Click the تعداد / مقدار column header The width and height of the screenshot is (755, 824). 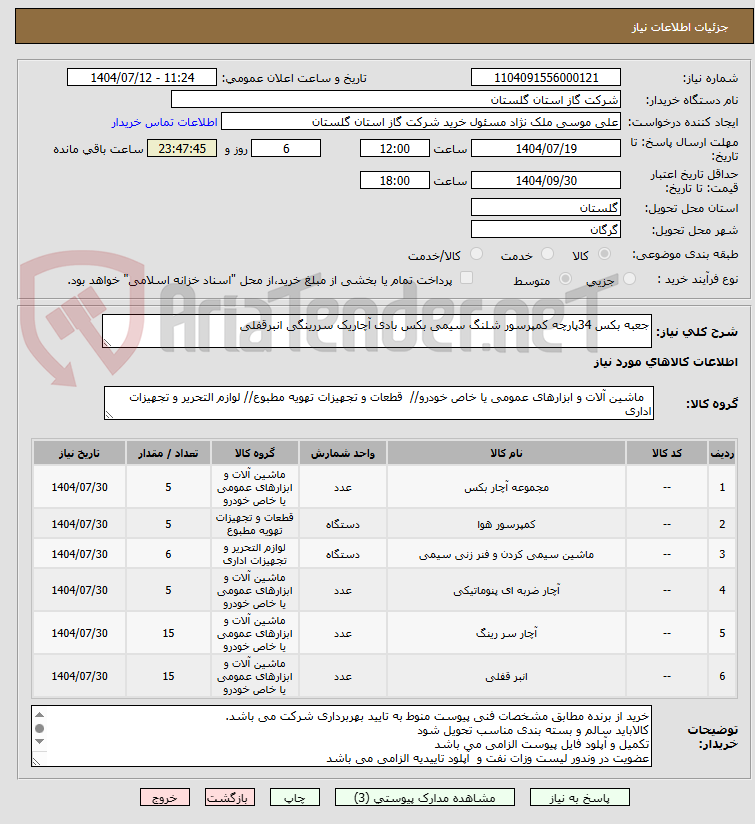click(168, 453)
